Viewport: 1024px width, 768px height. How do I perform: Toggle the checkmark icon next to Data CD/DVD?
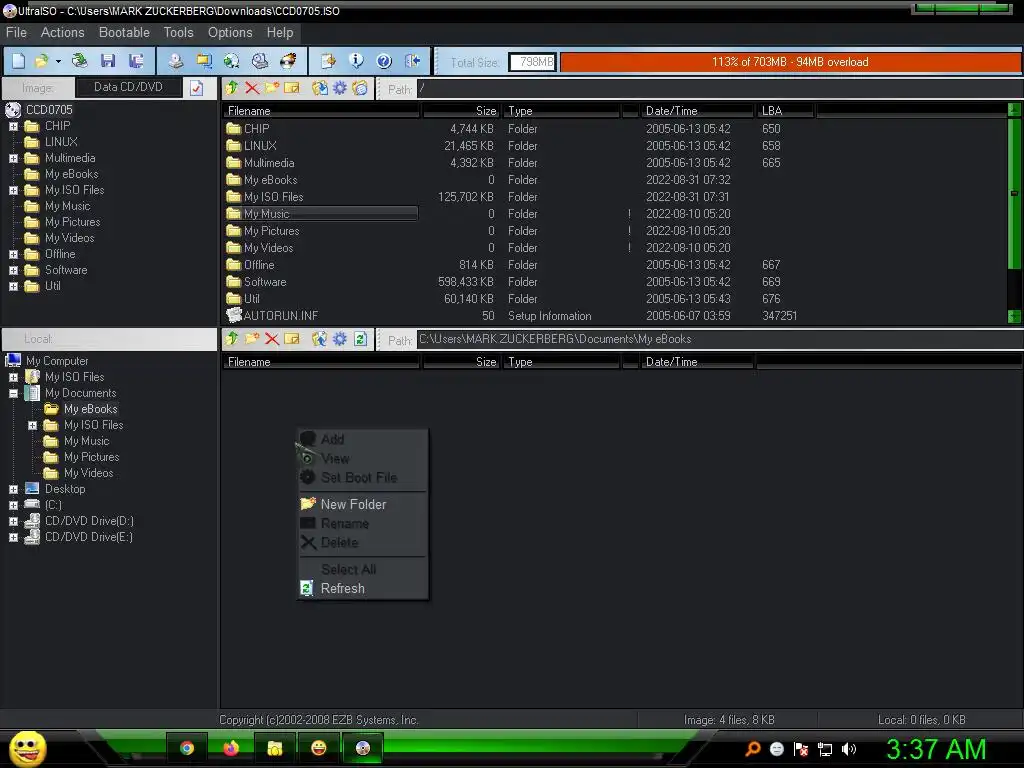point(197,88)
